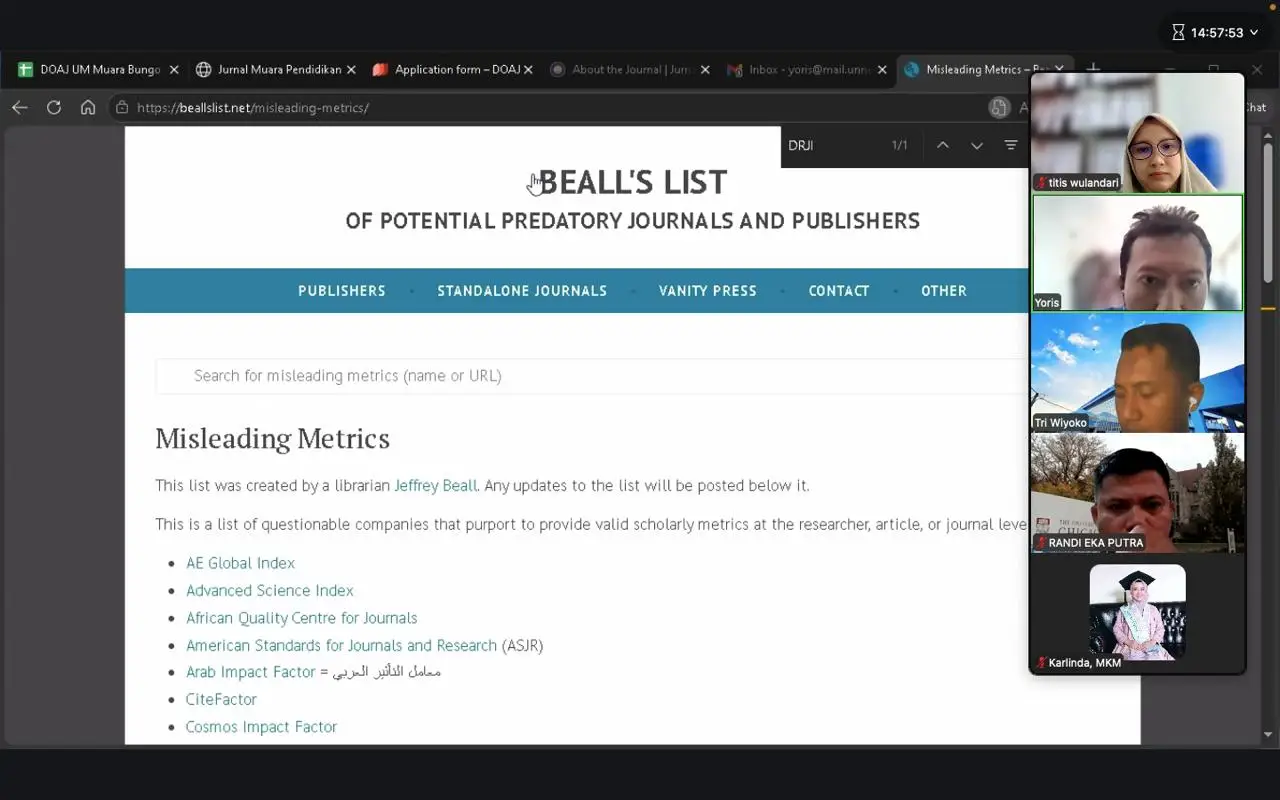
Task: Click the Misleading Metrics page heading
Action: click(x=272, y=439)
